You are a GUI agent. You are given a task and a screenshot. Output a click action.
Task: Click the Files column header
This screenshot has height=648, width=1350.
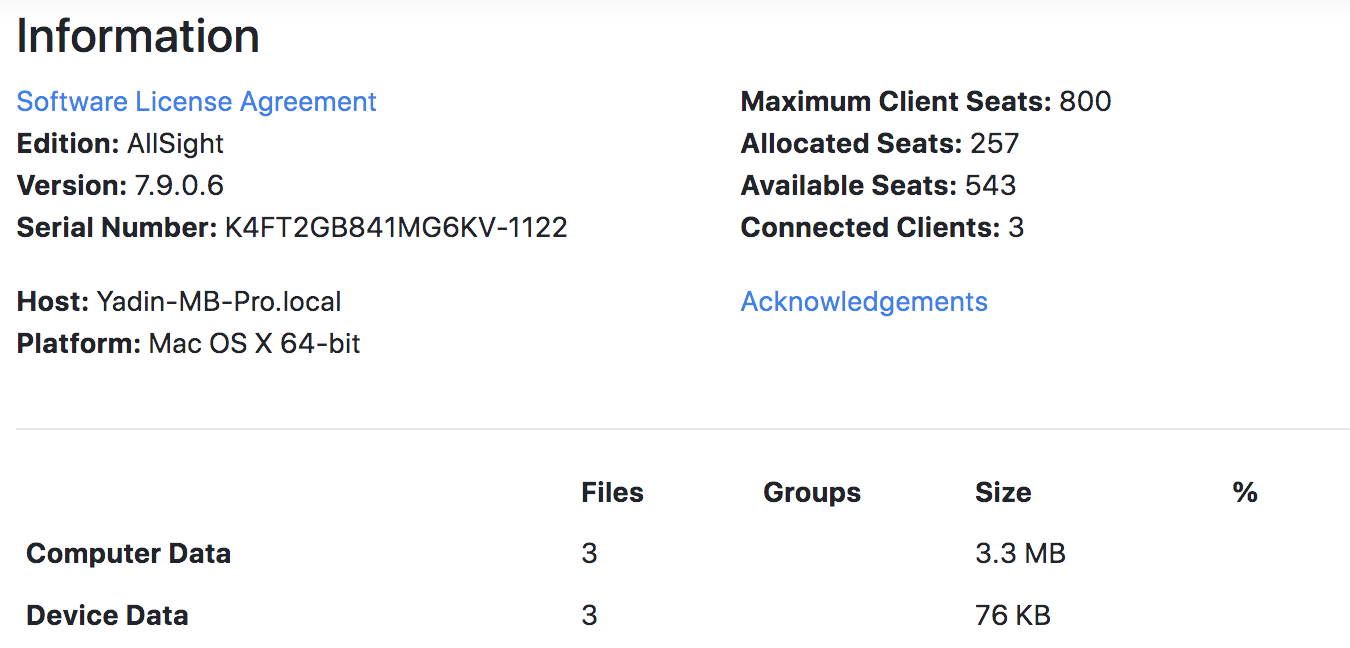click(x=612, y=493)
